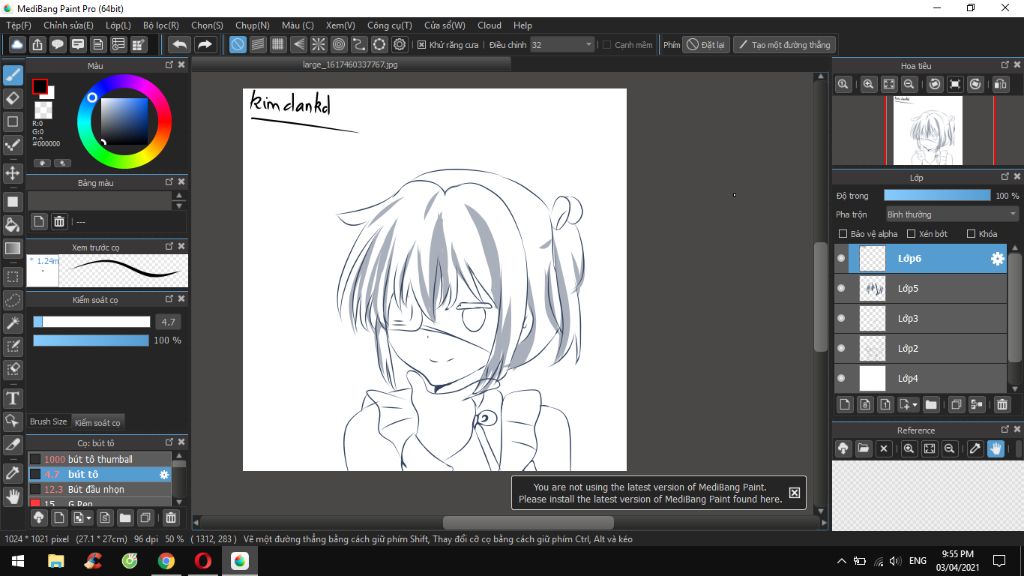Switch to Brush Size tab
Image resolution: width=1024 pixels, height=576 pixels.
pos(48,422)
